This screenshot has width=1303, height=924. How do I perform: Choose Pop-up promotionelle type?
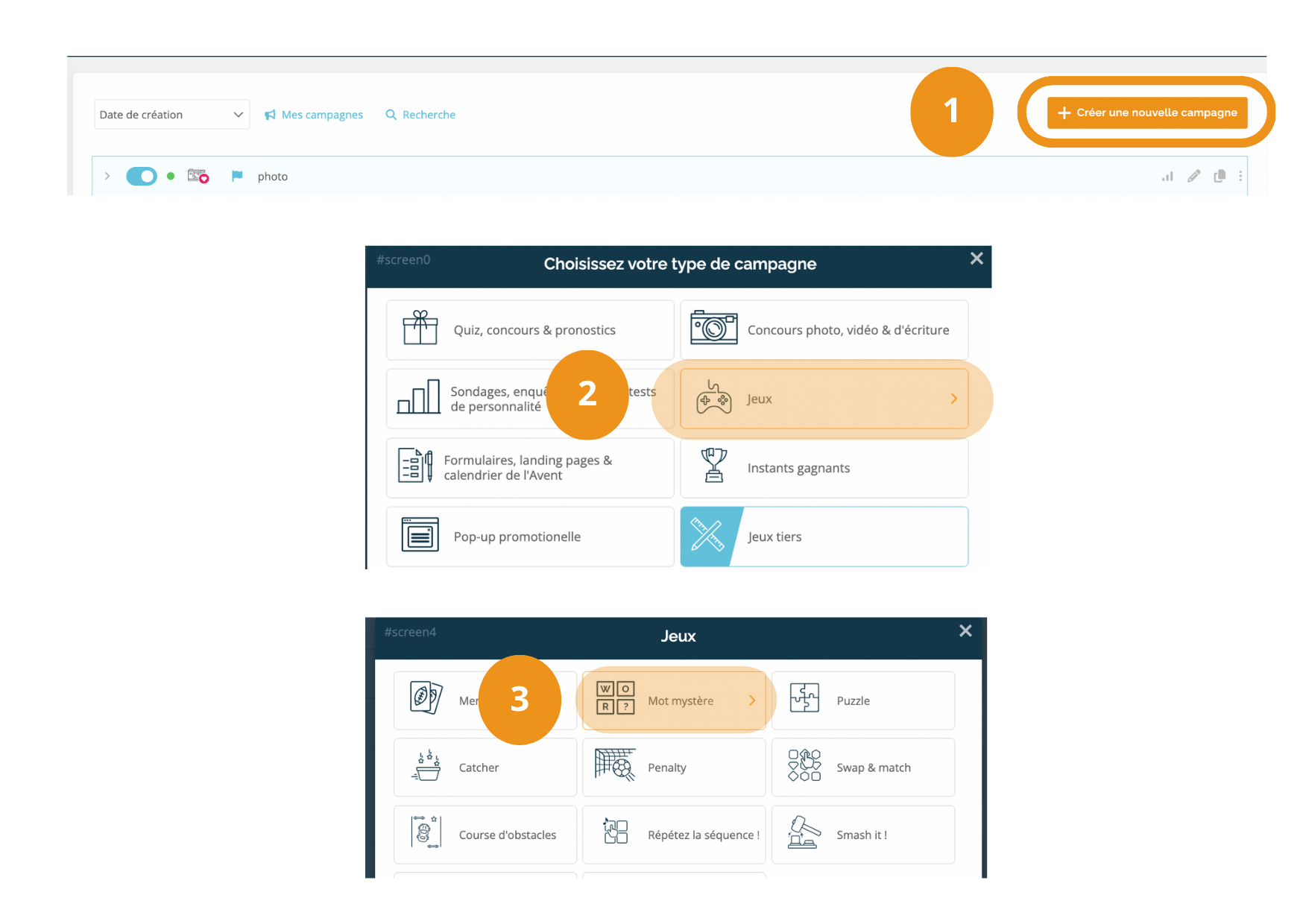[530, 537]
